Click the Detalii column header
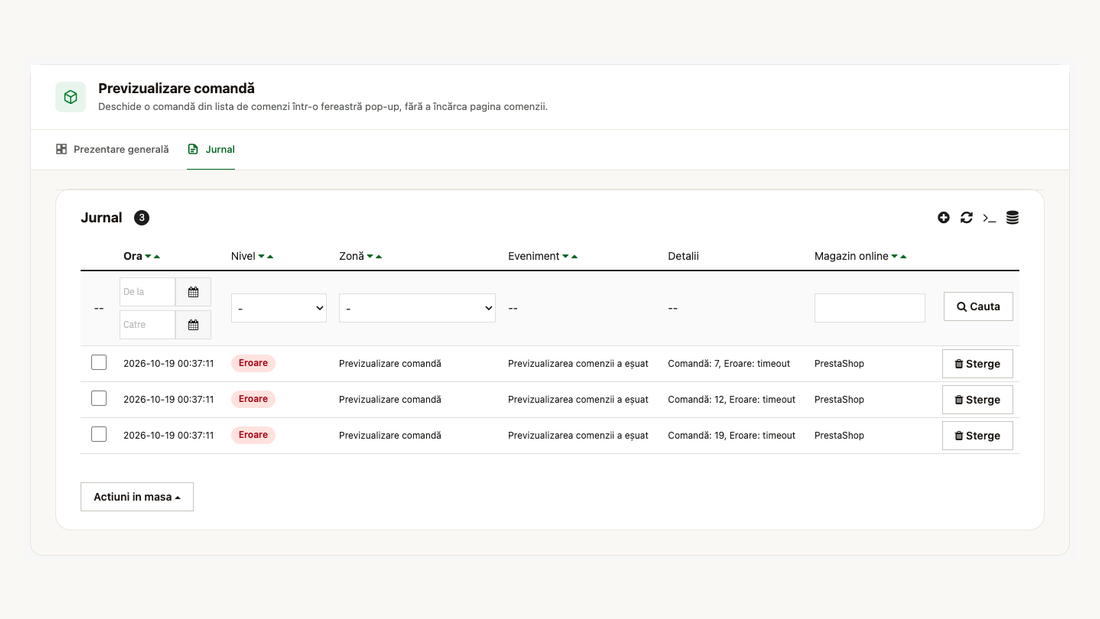Viewport: 1100px width, 619px height. click(683, 256)
